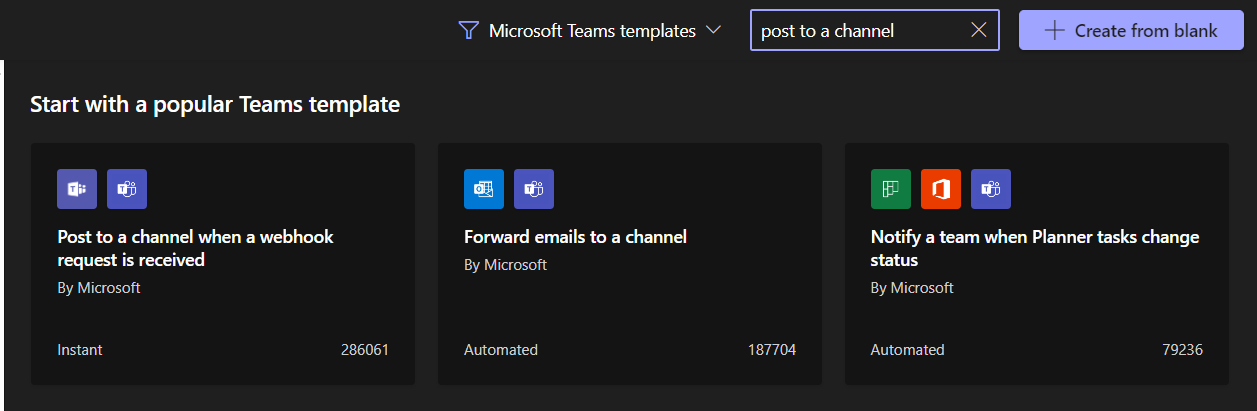The width and height of the screenshot is (1257, 411).
Task: Click the green Planner icon on Planner card
Action: 891,189
